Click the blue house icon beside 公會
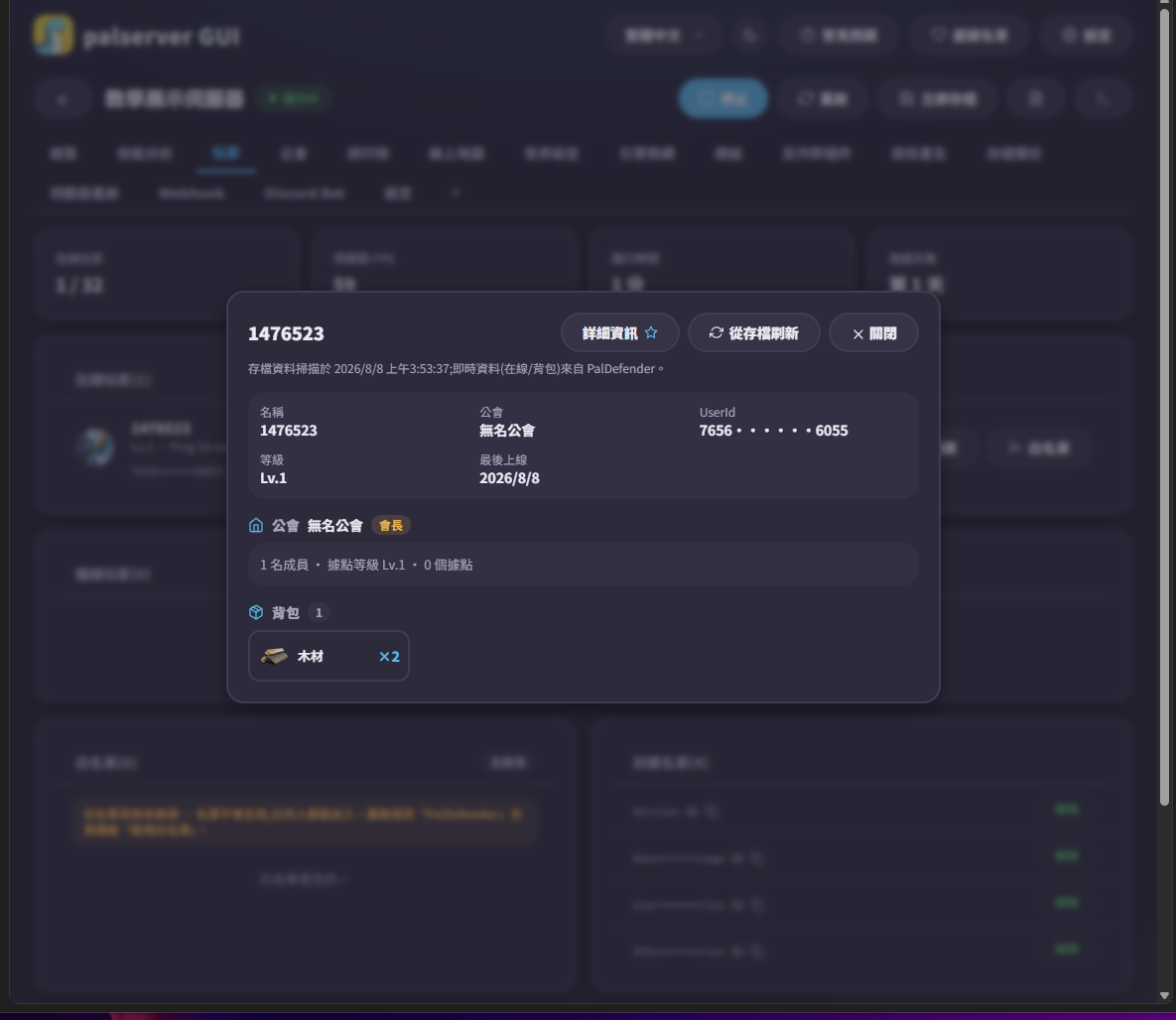The image size is (1176, 1020). point(256,525)
